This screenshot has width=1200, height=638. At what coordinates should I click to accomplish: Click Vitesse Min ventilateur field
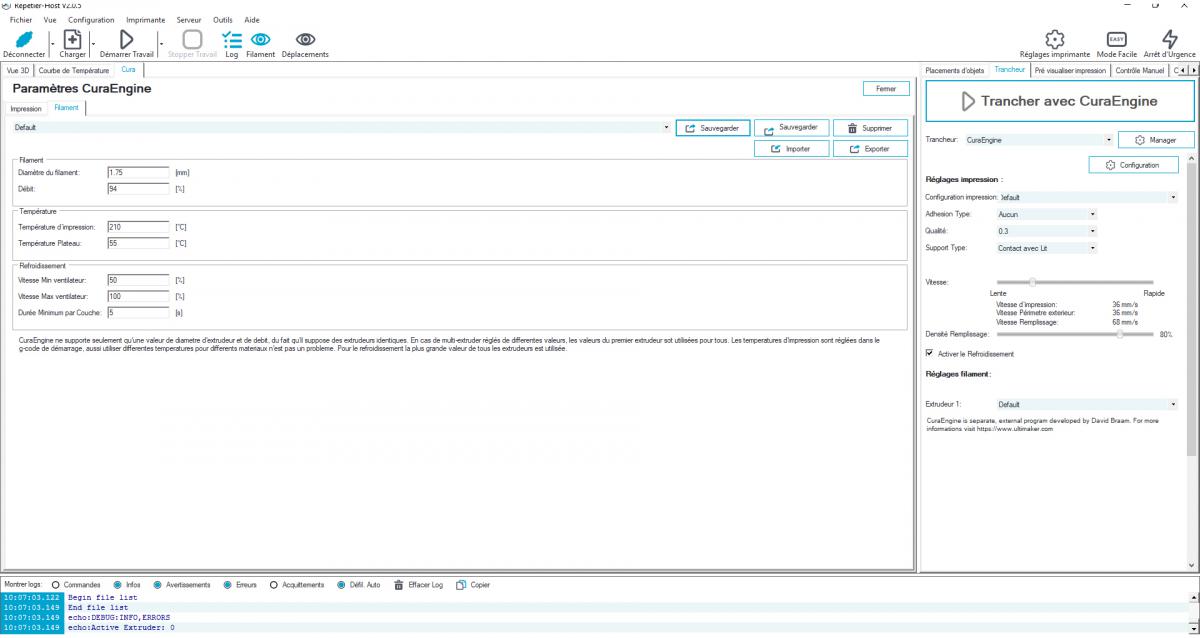pyautogui.click(x=138, y=280)
